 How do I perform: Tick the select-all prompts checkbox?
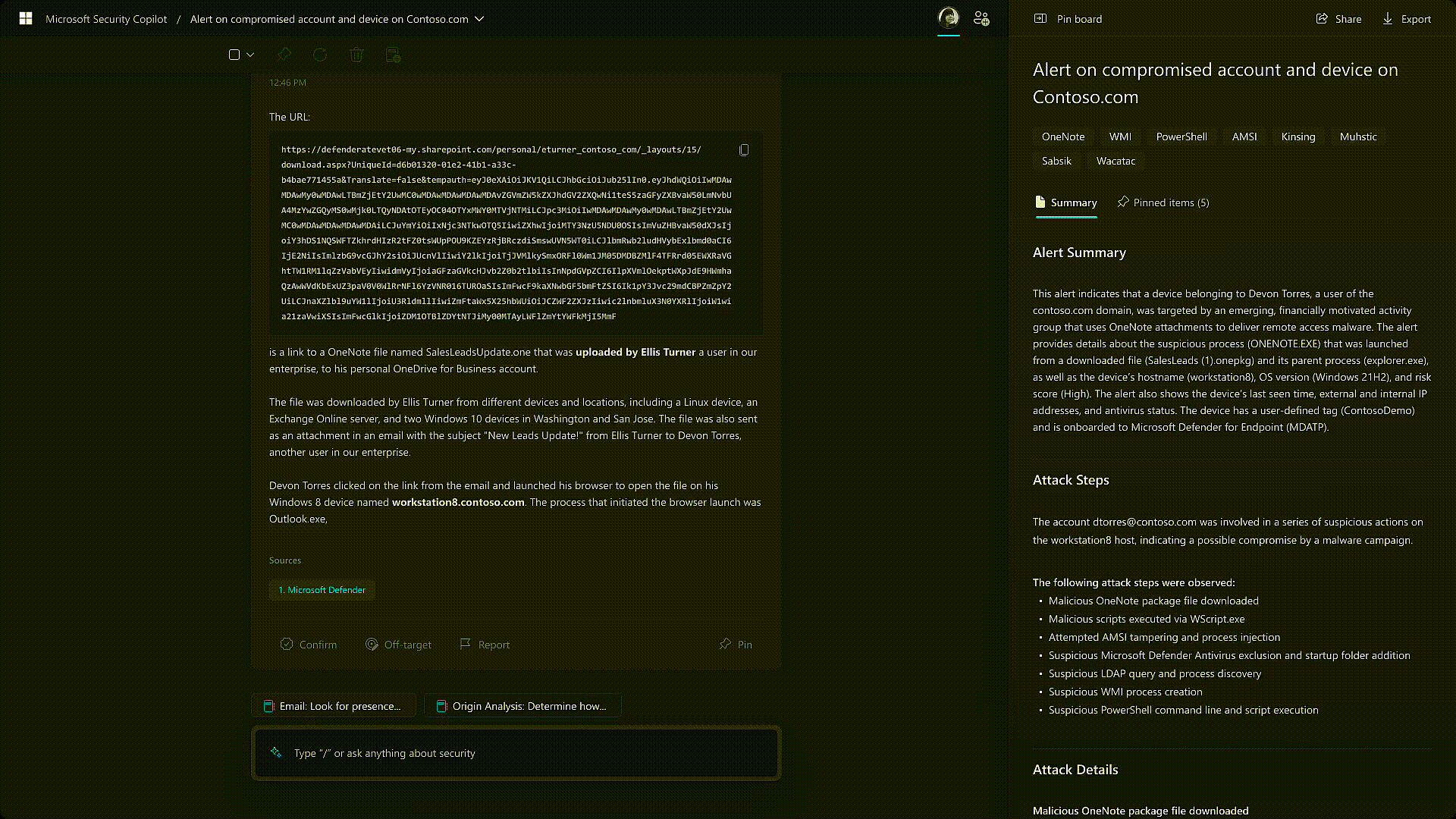pyautogui.click(x=234, y=55)
